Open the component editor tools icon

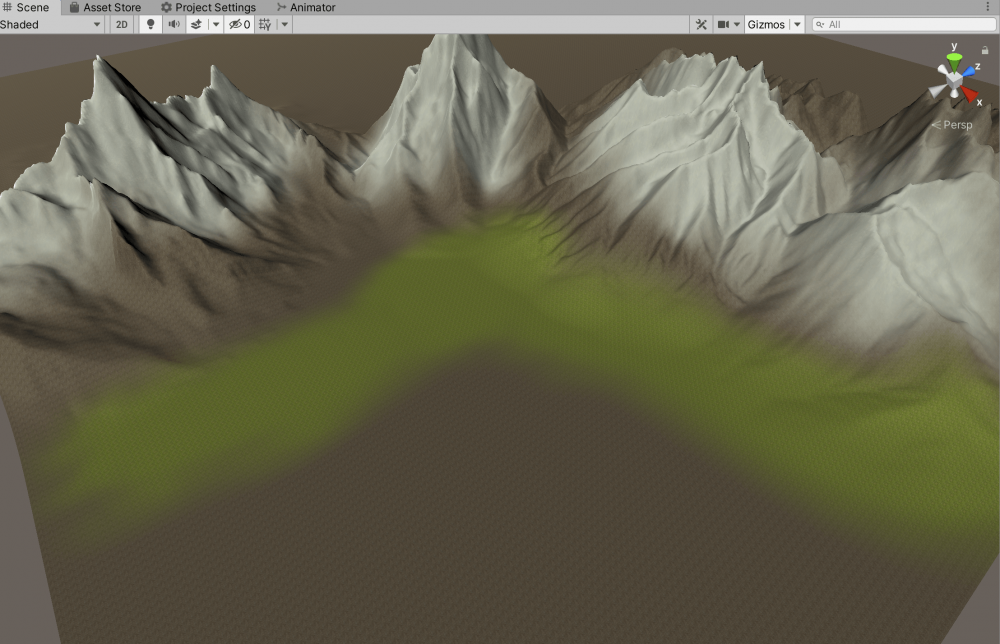[x=701, y=24]
